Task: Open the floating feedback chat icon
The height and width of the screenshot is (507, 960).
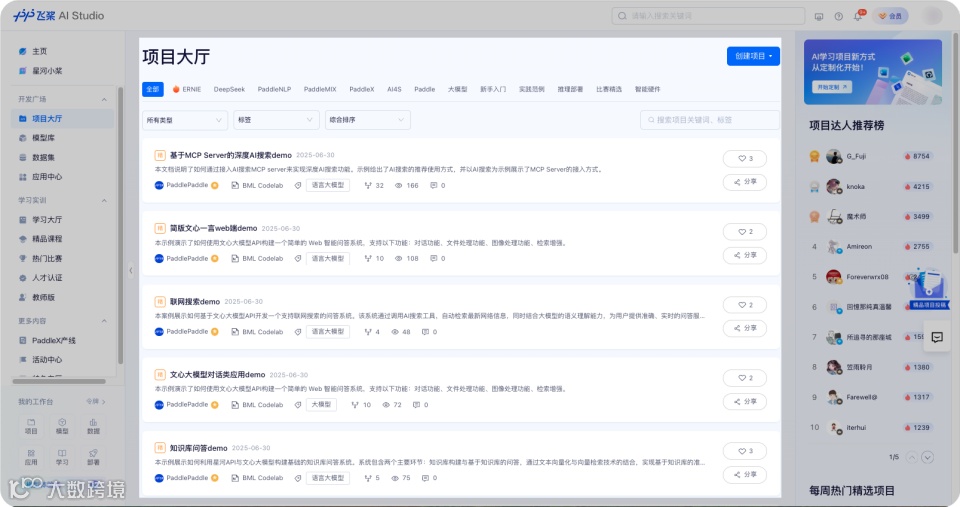Action: click(937, 337)
